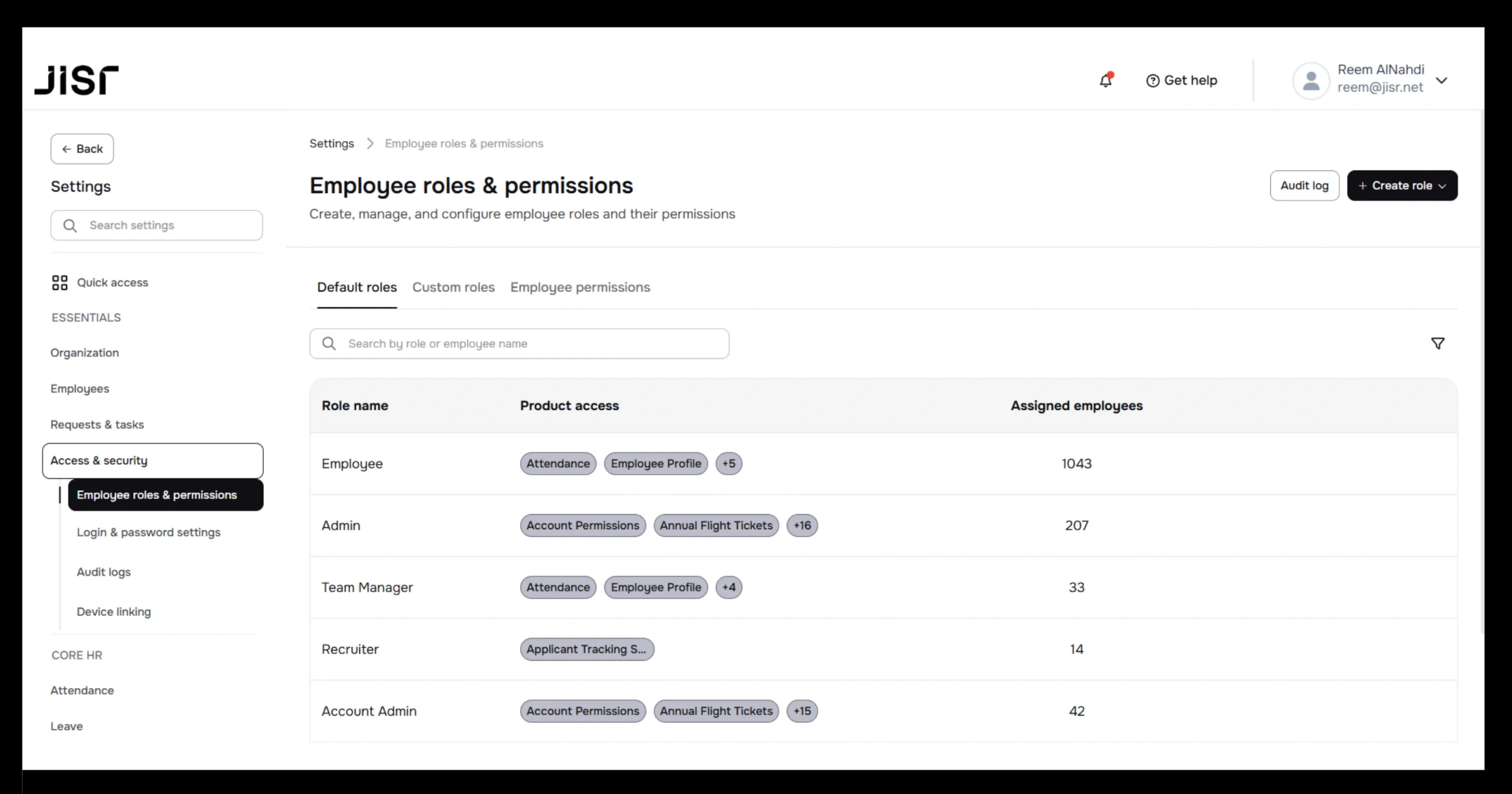Screen dimensions: 1512x794
Task: Click the back arrow to return
Action: click(68, 149)
